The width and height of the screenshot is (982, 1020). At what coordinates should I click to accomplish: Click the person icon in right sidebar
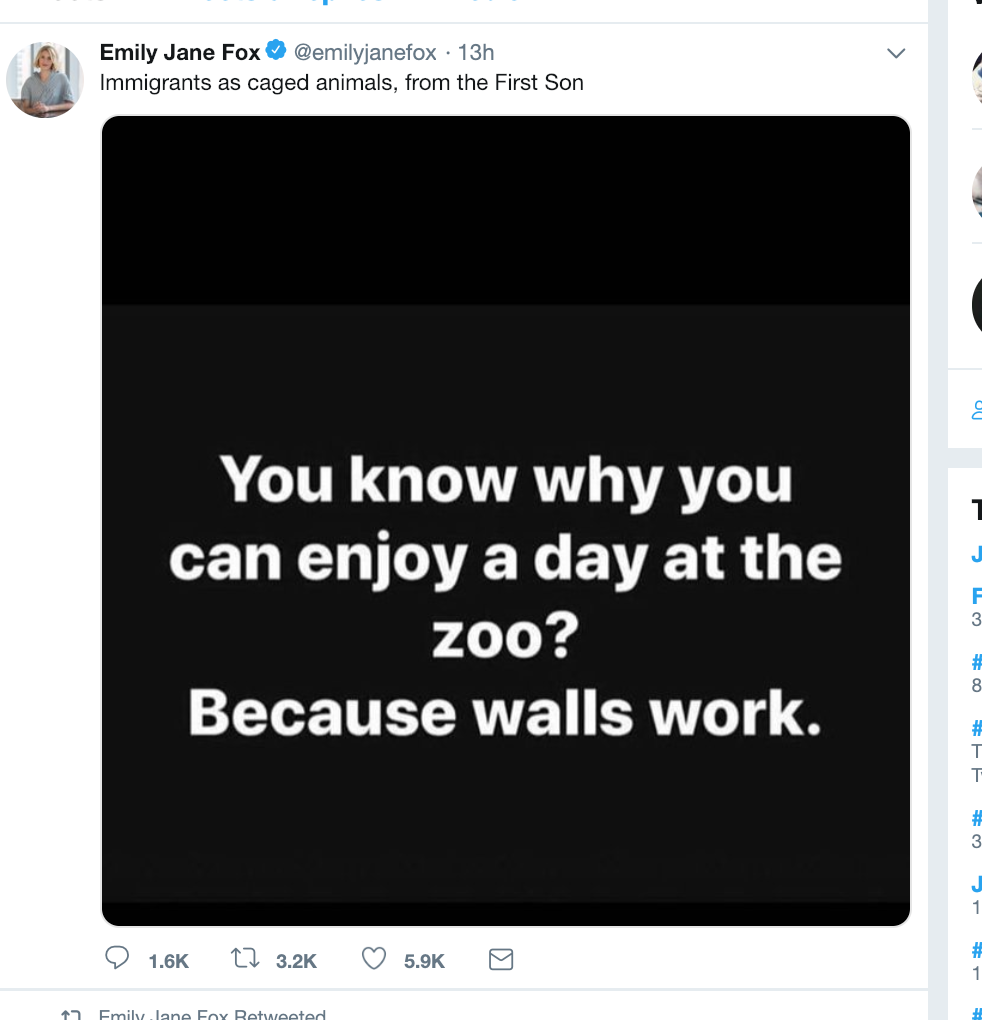click(x=976, y=408)
